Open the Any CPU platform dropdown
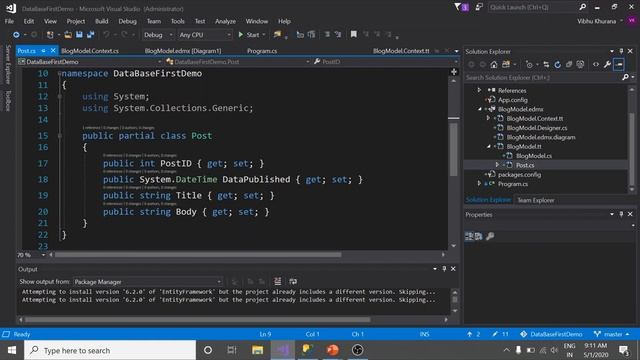The image size is (640, 360). (205, 35)
